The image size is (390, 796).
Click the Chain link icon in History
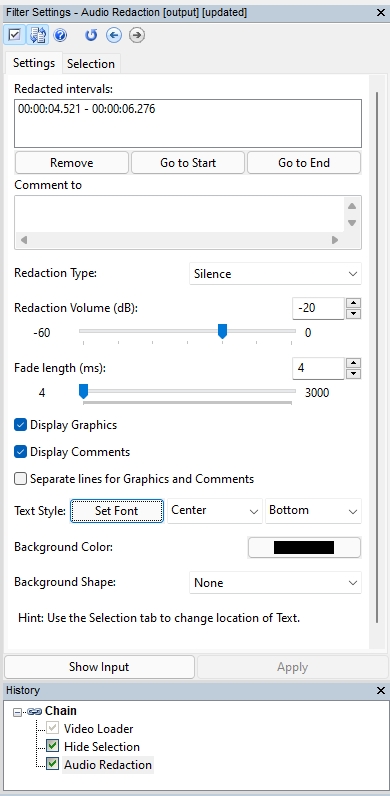point(35,711)
